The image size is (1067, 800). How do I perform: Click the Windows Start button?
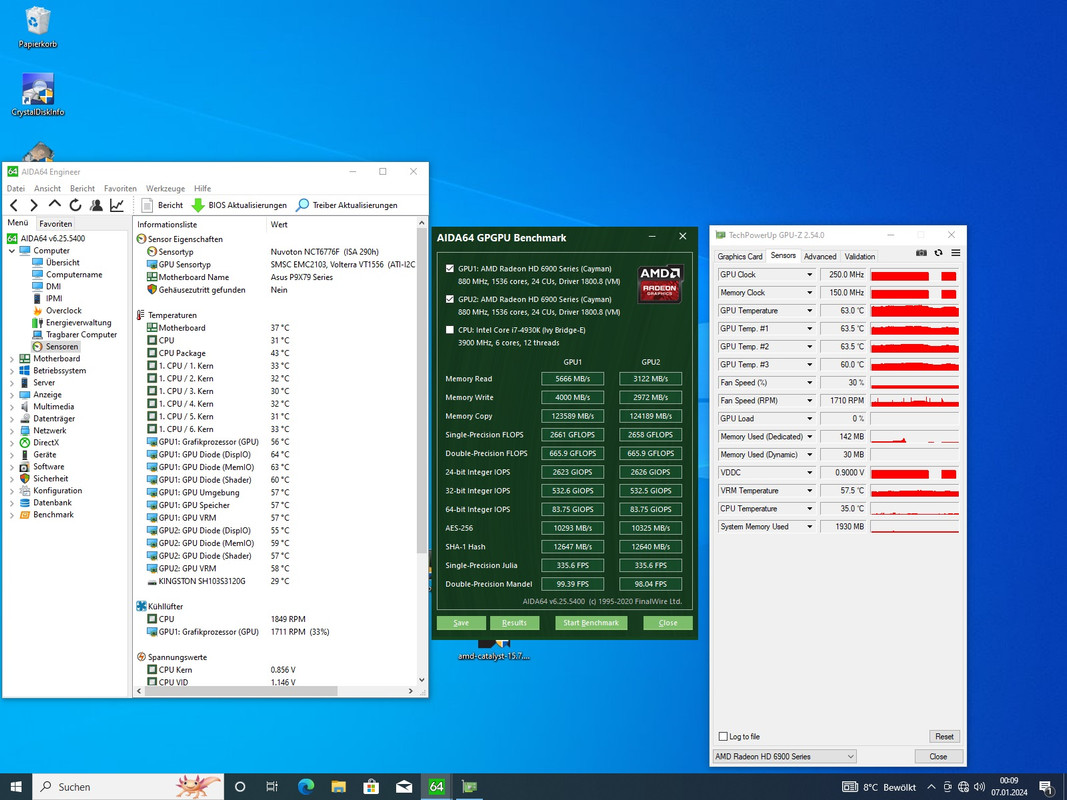16,786
